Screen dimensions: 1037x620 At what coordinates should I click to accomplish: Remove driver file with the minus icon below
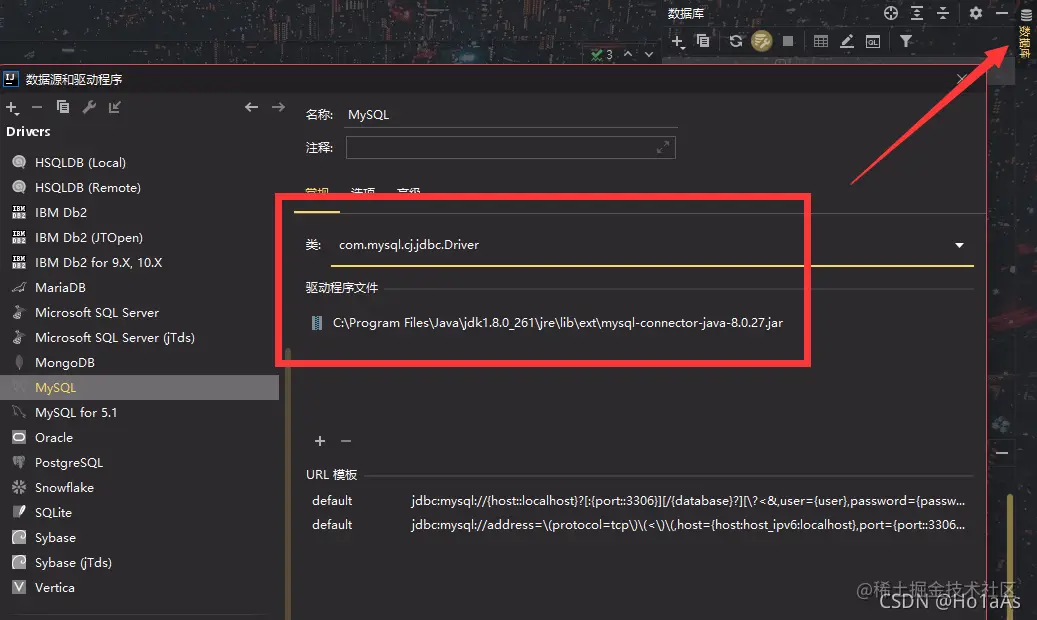[x=346, y=441]
